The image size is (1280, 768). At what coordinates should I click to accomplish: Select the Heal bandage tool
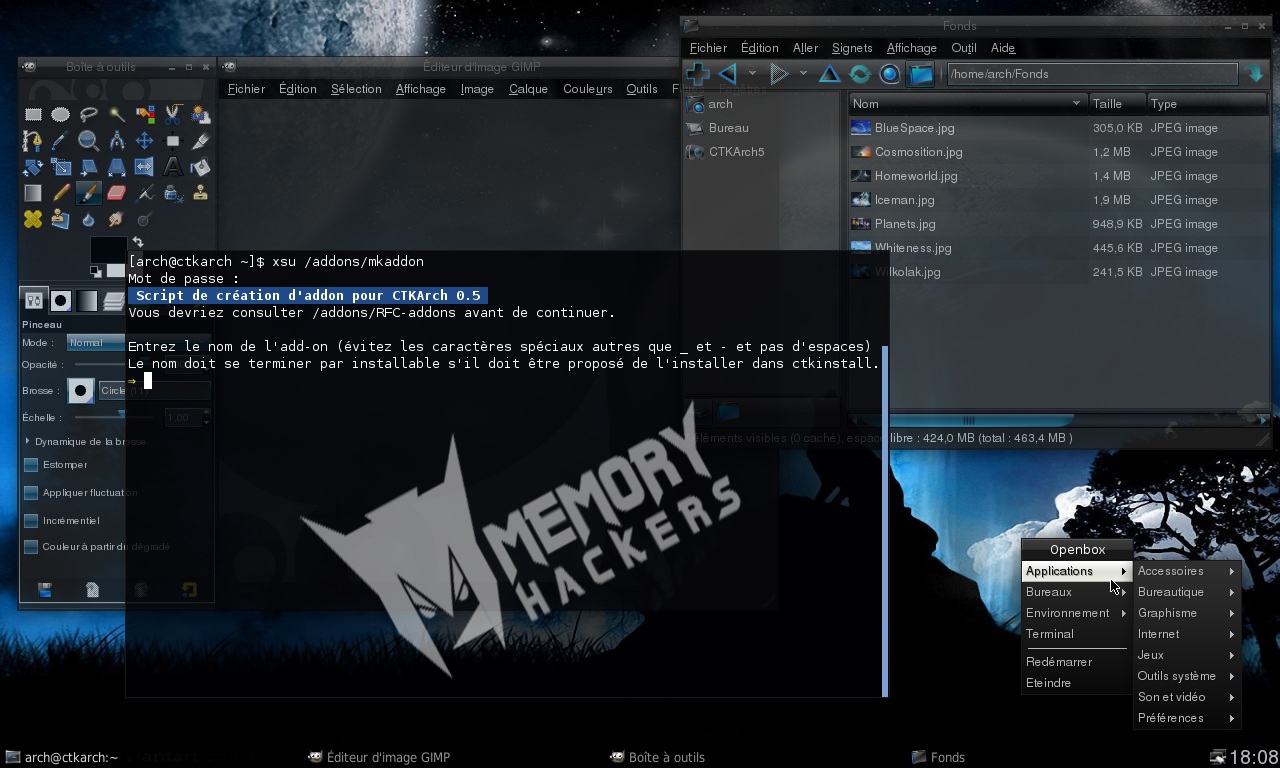point(33,219)
